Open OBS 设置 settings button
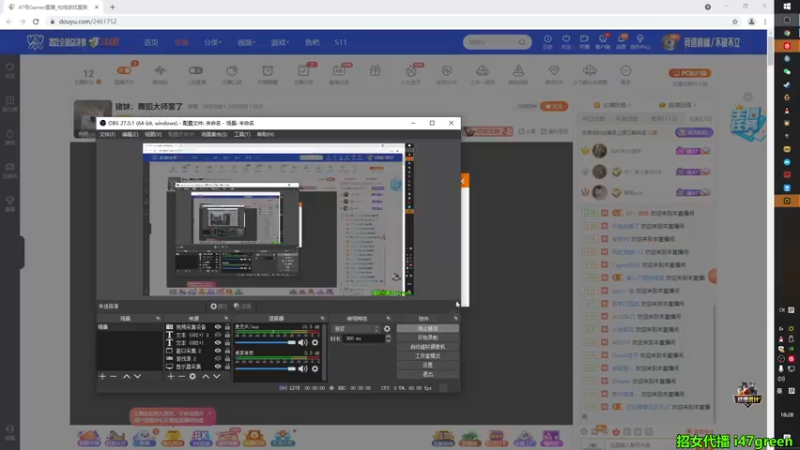800x450 pixels. (x=428, y=365)
